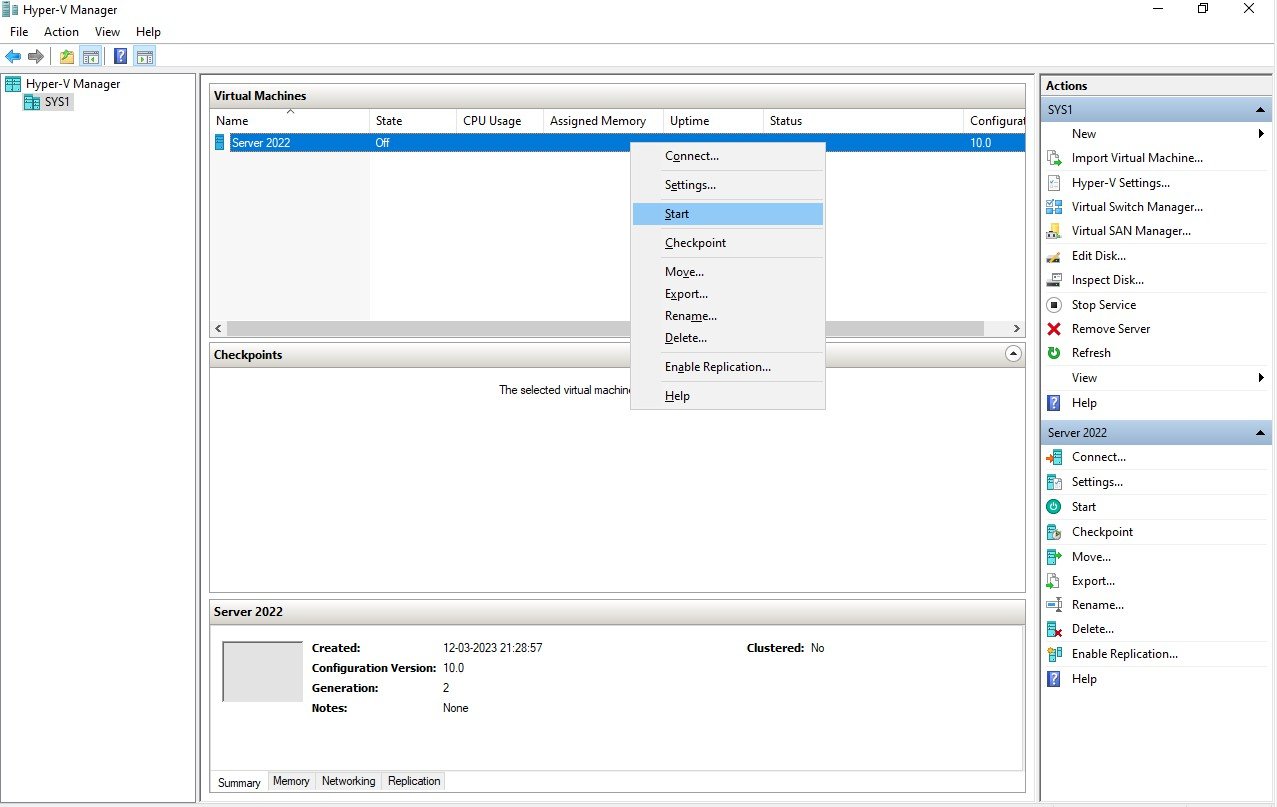
Task: Click the Import Virtual Machine icon
Action: (1054, 158)
